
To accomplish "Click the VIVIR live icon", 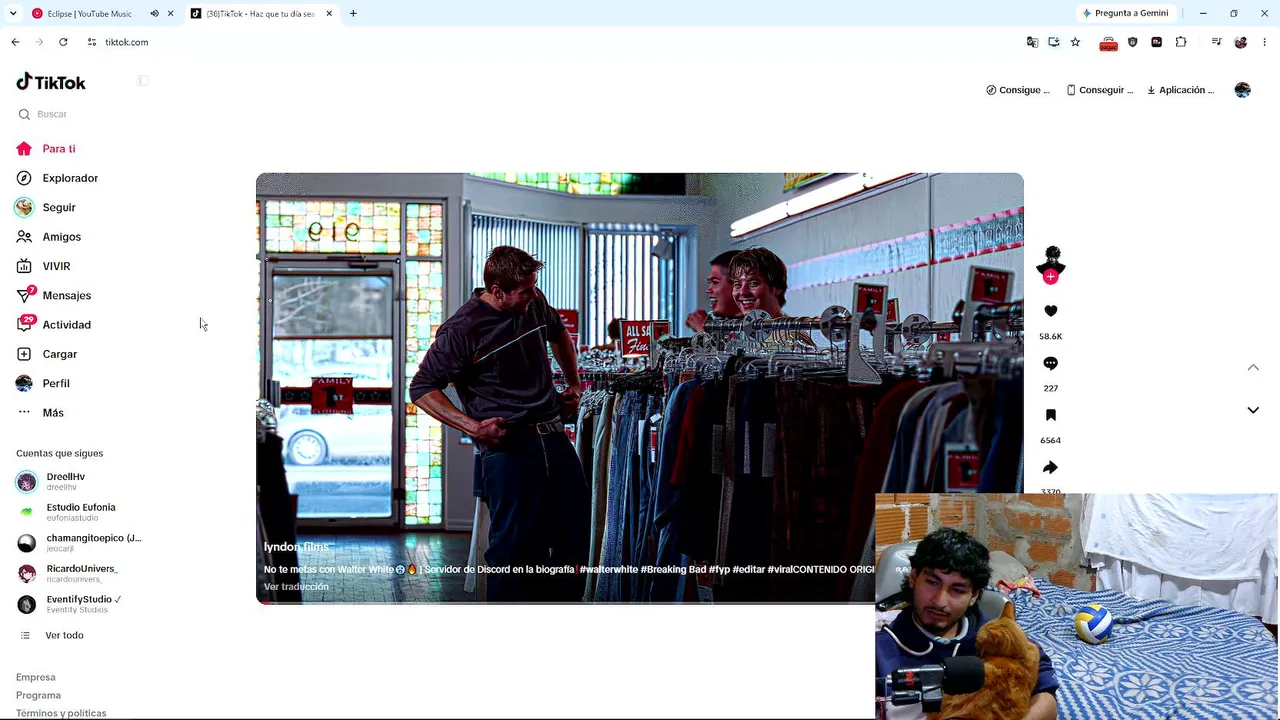I will 24,266.
